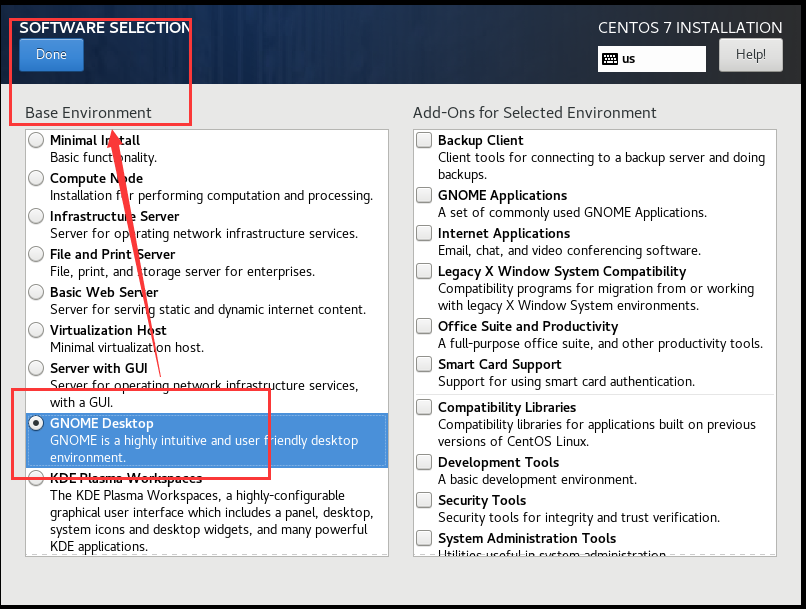Select Server with GUI environment
806x609 pixels.
36,369
